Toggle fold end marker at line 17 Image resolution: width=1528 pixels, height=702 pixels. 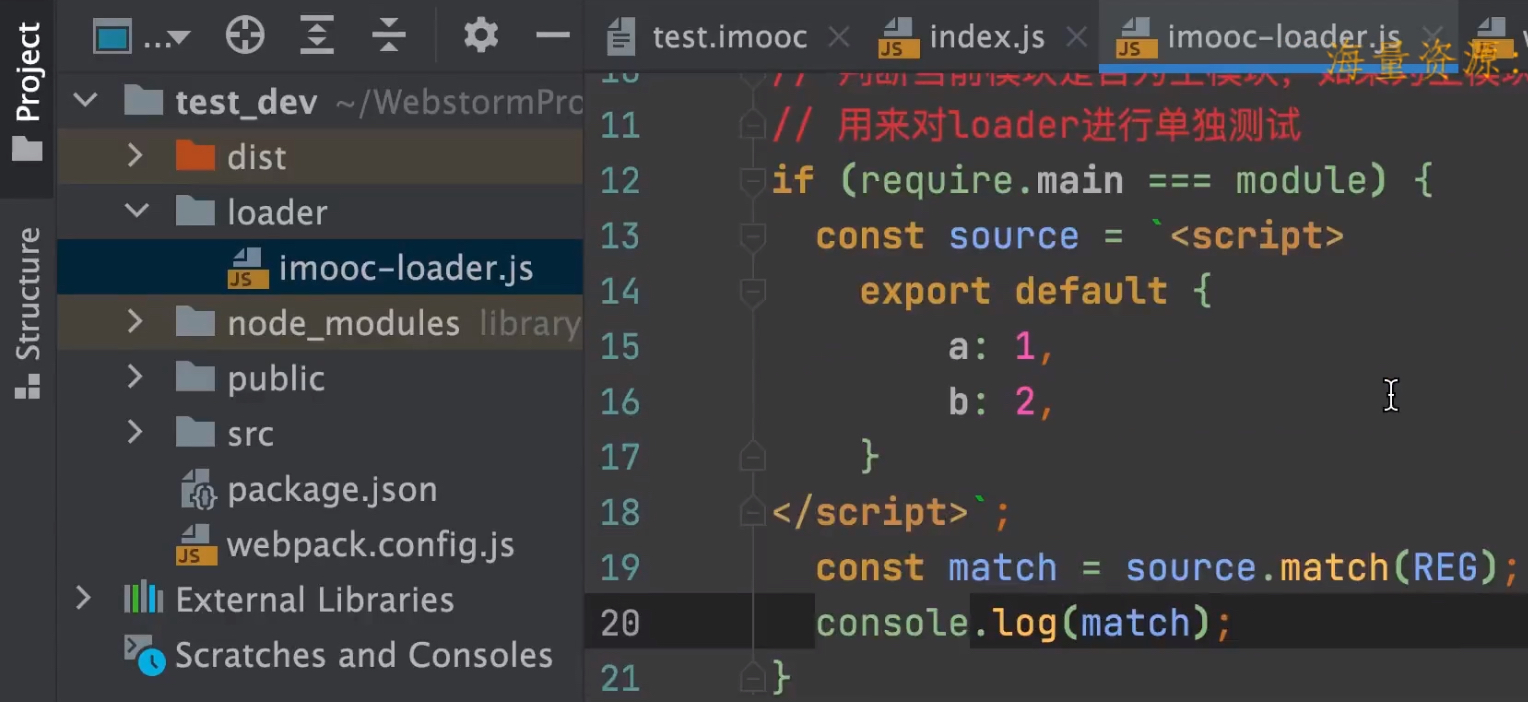(752, 457)
